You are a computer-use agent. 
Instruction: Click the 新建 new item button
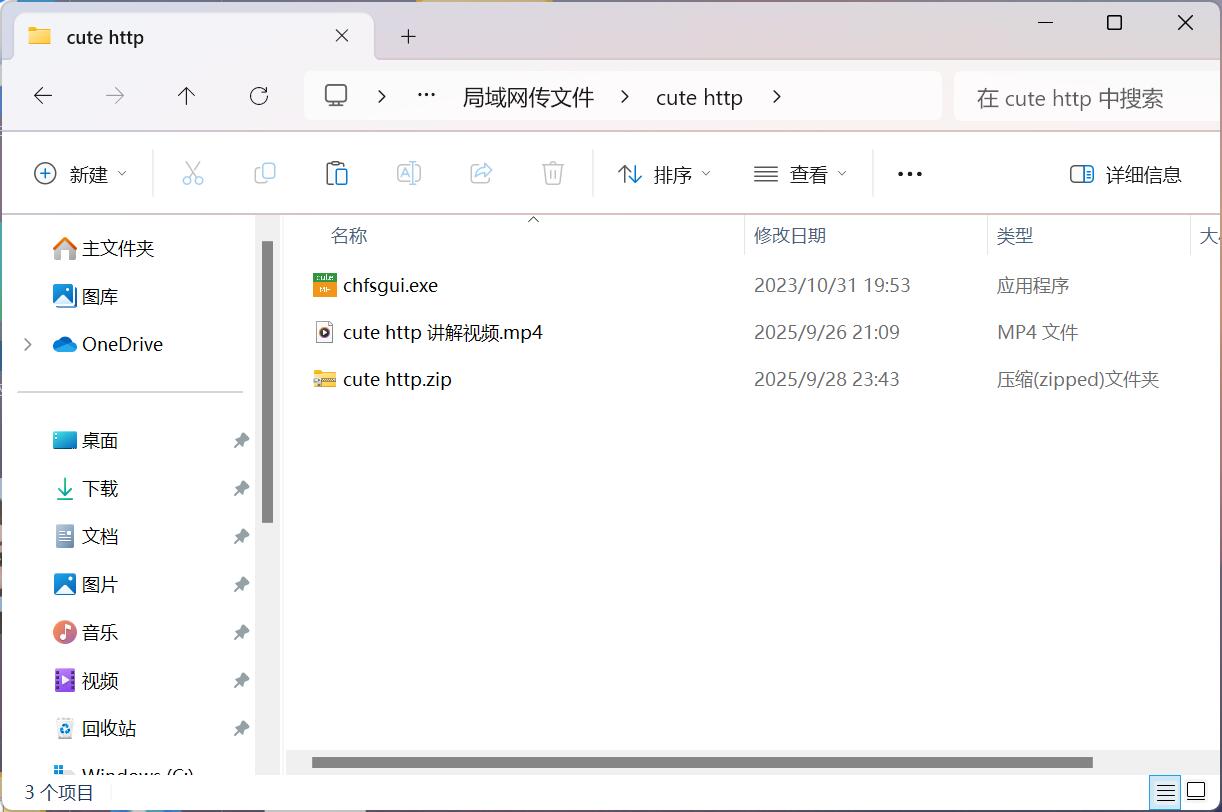coord(81,174)
